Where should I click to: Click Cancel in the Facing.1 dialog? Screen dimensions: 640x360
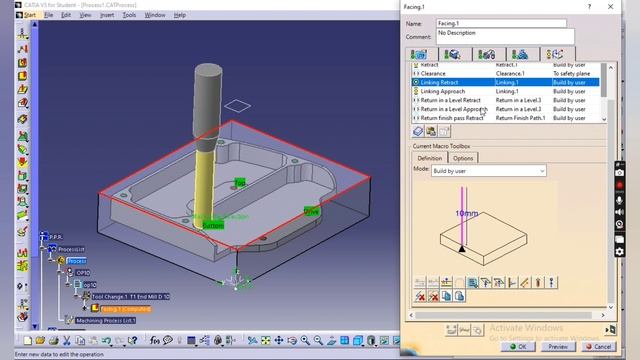click(x=598, y=347)
